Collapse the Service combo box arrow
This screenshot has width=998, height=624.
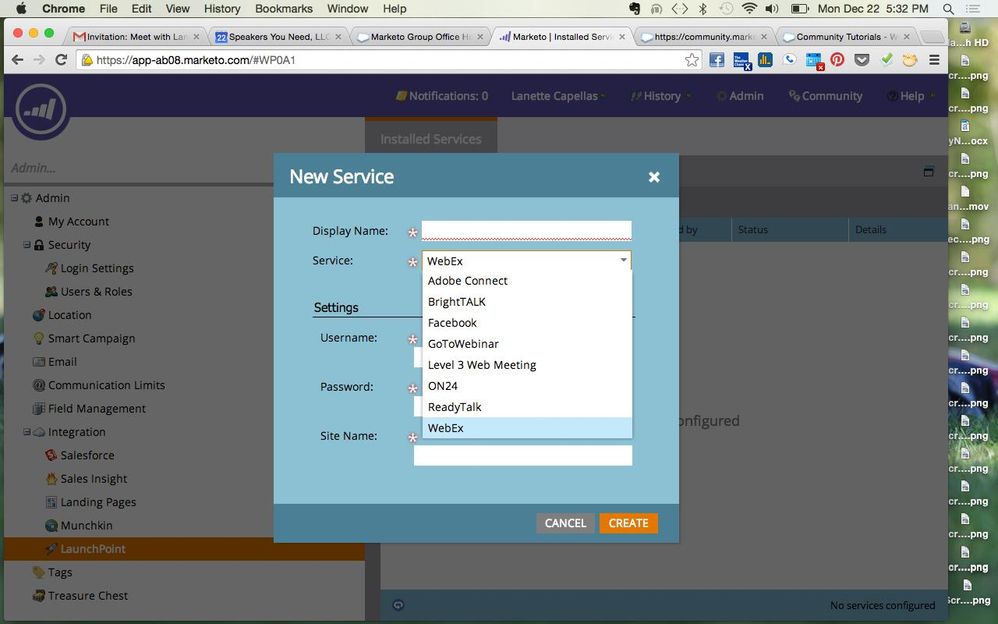pos(623,260)
